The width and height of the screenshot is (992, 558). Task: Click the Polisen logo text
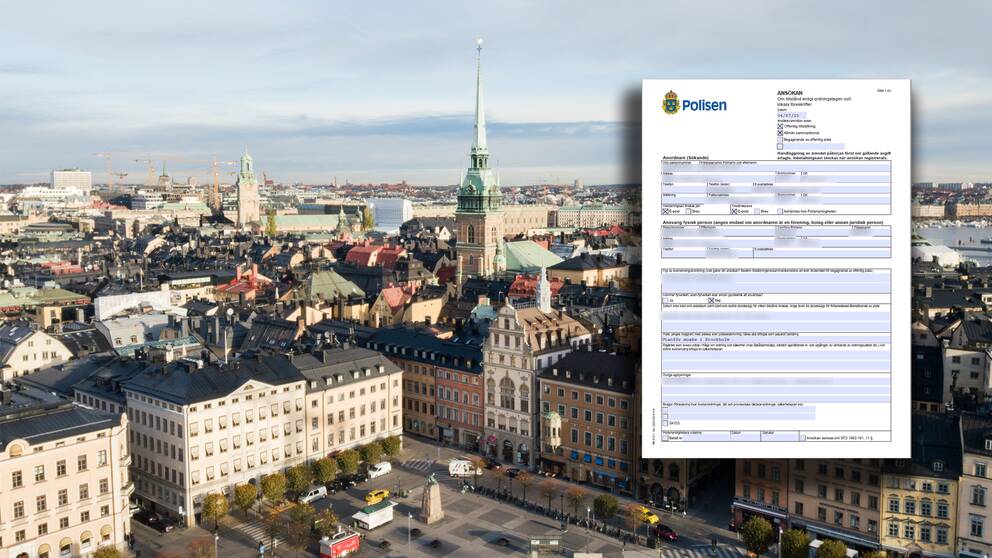[x=704, y=105]
